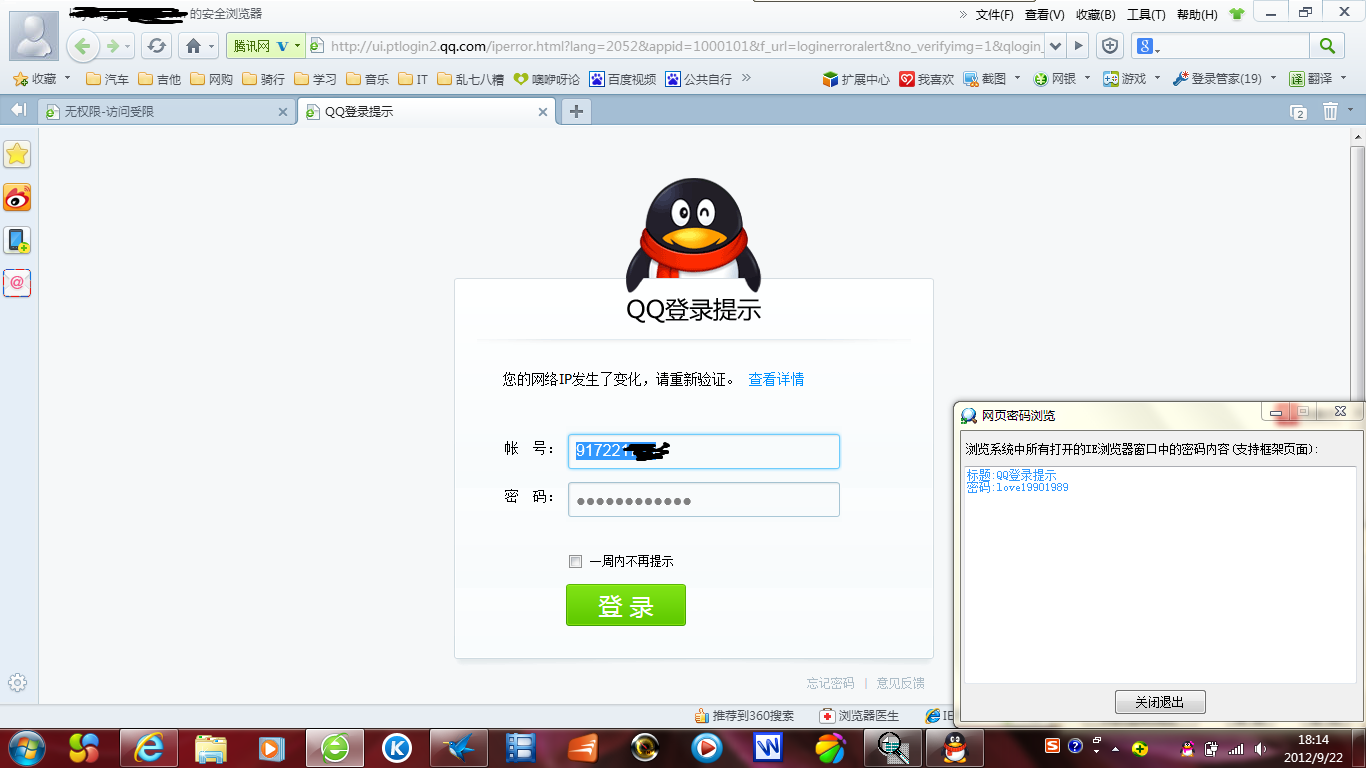Open the 文件(F) menu
This screenshot has height=768, width=1366.
995,15
